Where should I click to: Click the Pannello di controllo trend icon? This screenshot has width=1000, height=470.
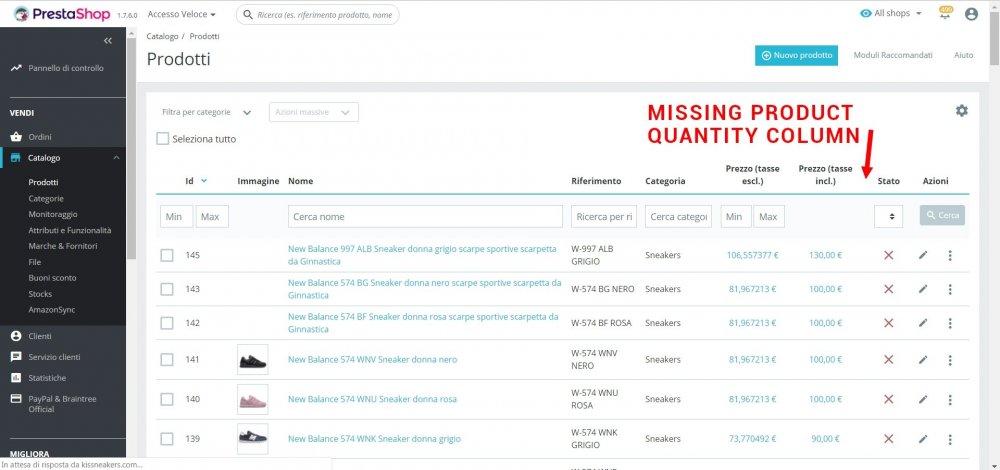[16, 68]
